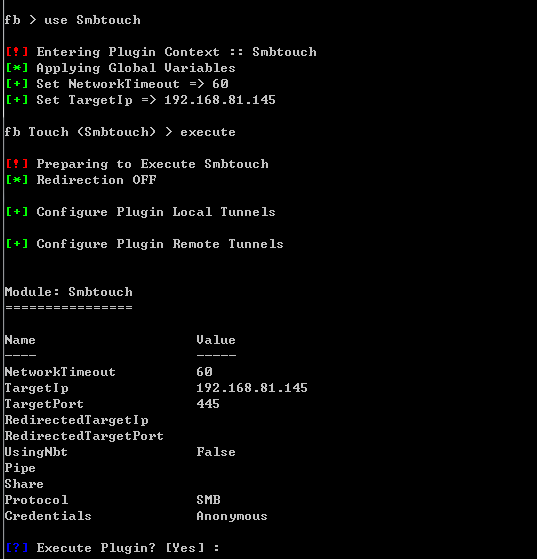The image size is (537, 559).
Task: Click the [+] marker before Configure Plugin Remote Tunnels
Action: [17, 244]
